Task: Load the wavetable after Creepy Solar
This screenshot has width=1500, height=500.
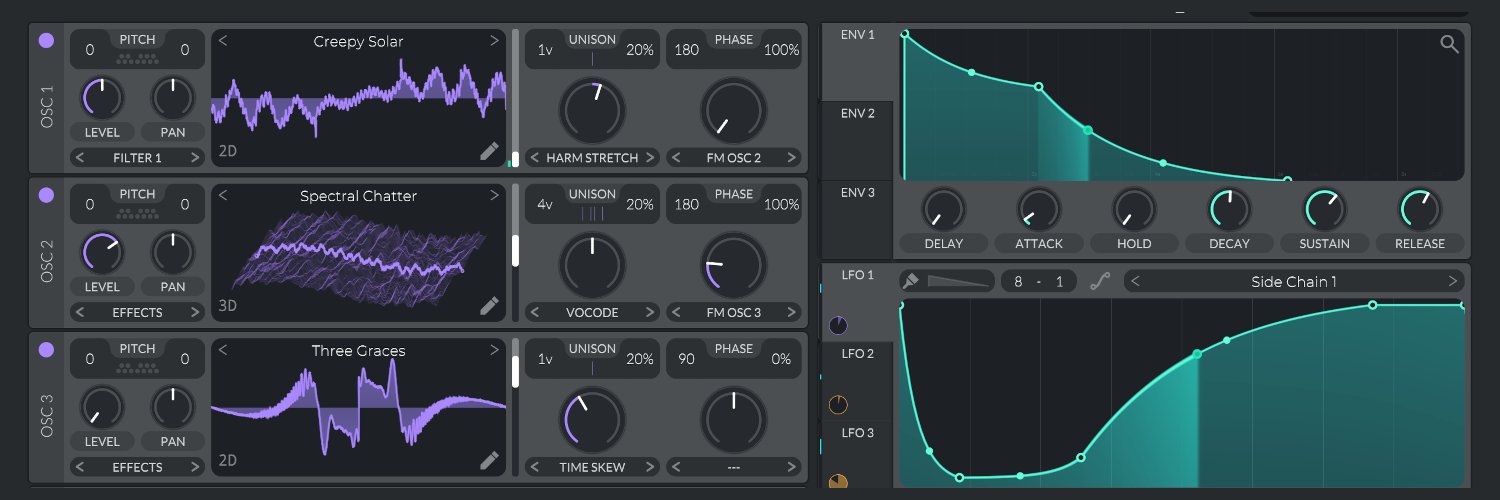Action: point(494,41)
